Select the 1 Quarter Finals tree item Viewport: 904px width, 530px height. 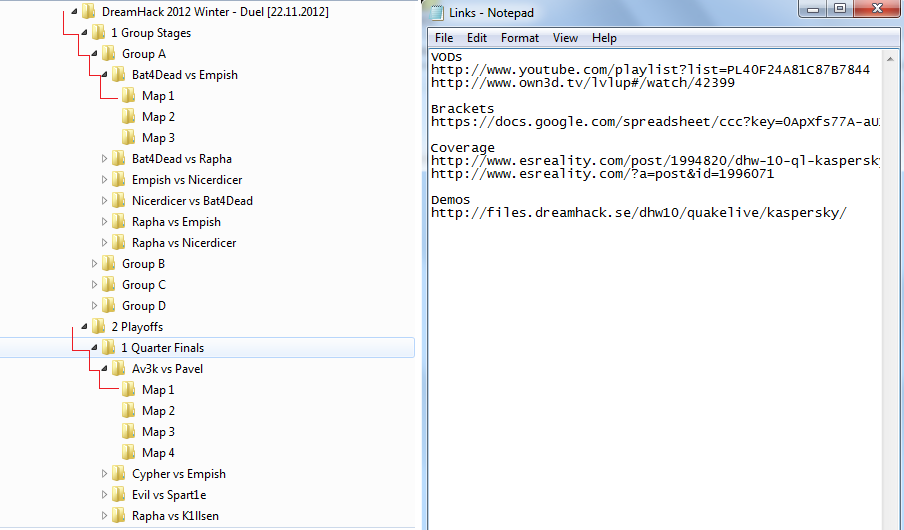162,348
